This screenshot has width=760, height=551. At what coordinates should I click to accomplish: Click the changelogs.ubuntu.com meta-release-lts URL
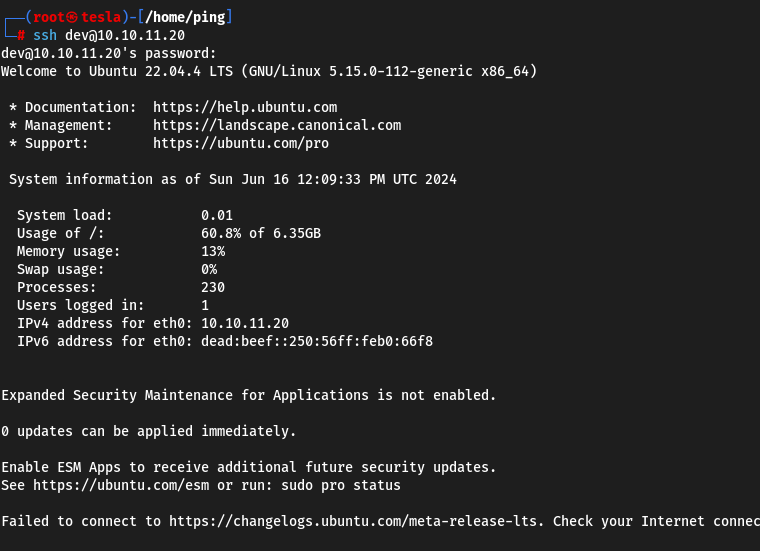pos(353,521)
